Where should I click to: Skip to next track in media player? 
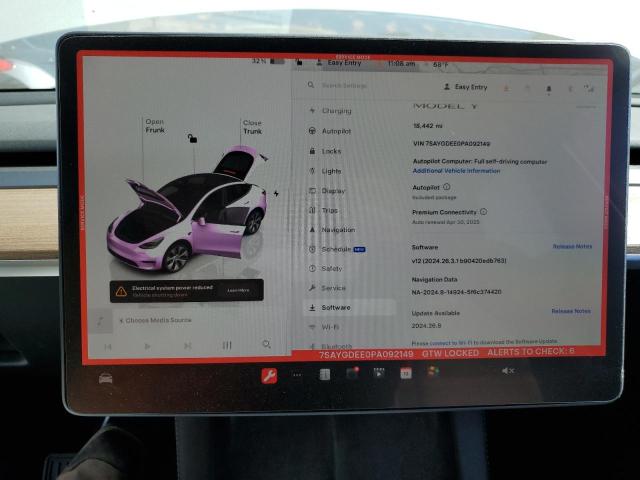point(187,346)
